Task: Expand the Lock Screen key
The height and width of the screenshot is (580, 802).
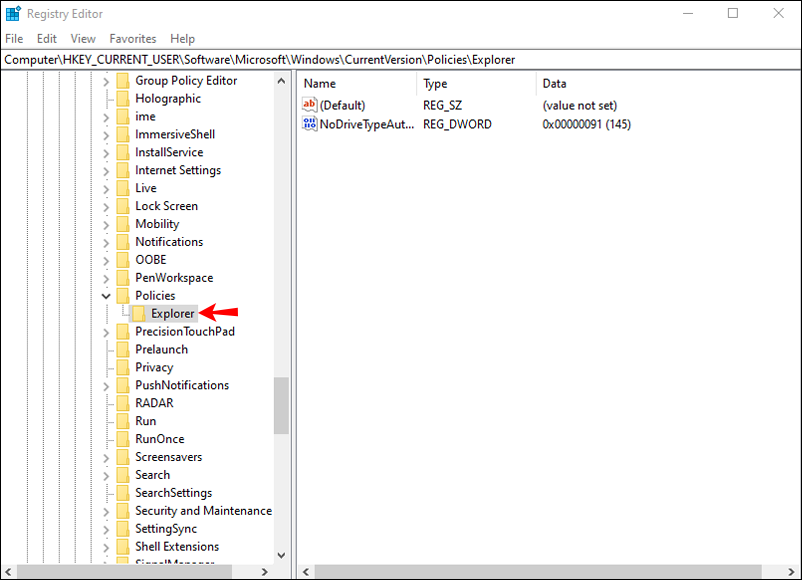Action: [x=106, y=207]
